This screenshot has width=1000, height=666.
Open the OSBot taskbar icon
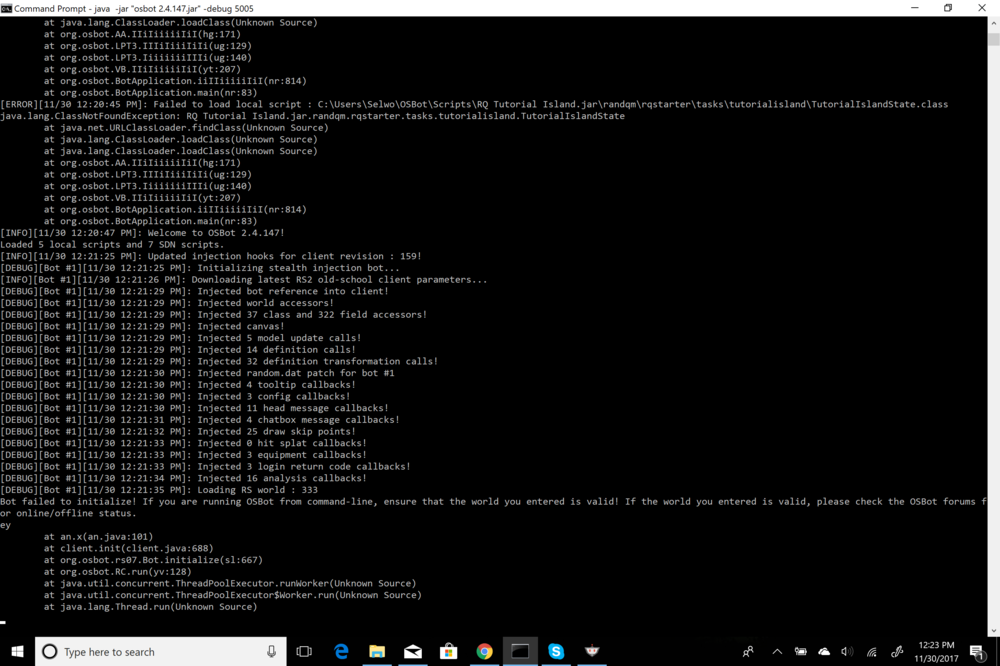coord(592,651)
